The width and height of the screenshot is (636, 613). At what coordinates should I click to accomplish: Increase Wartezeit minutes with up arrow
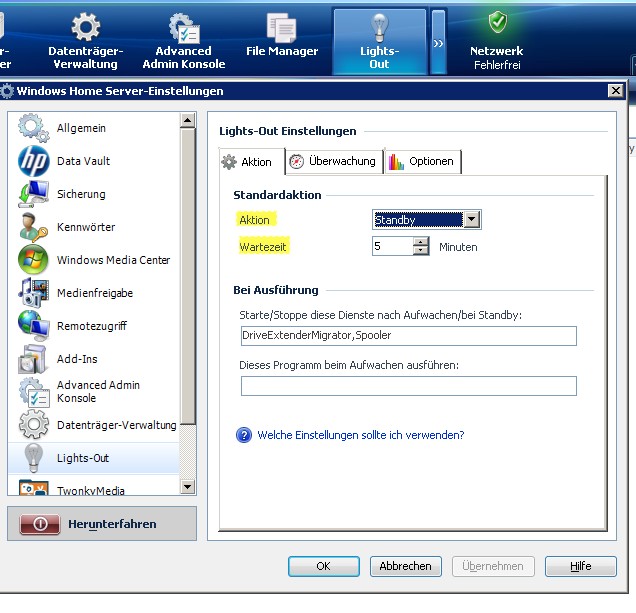coord(421,241)
